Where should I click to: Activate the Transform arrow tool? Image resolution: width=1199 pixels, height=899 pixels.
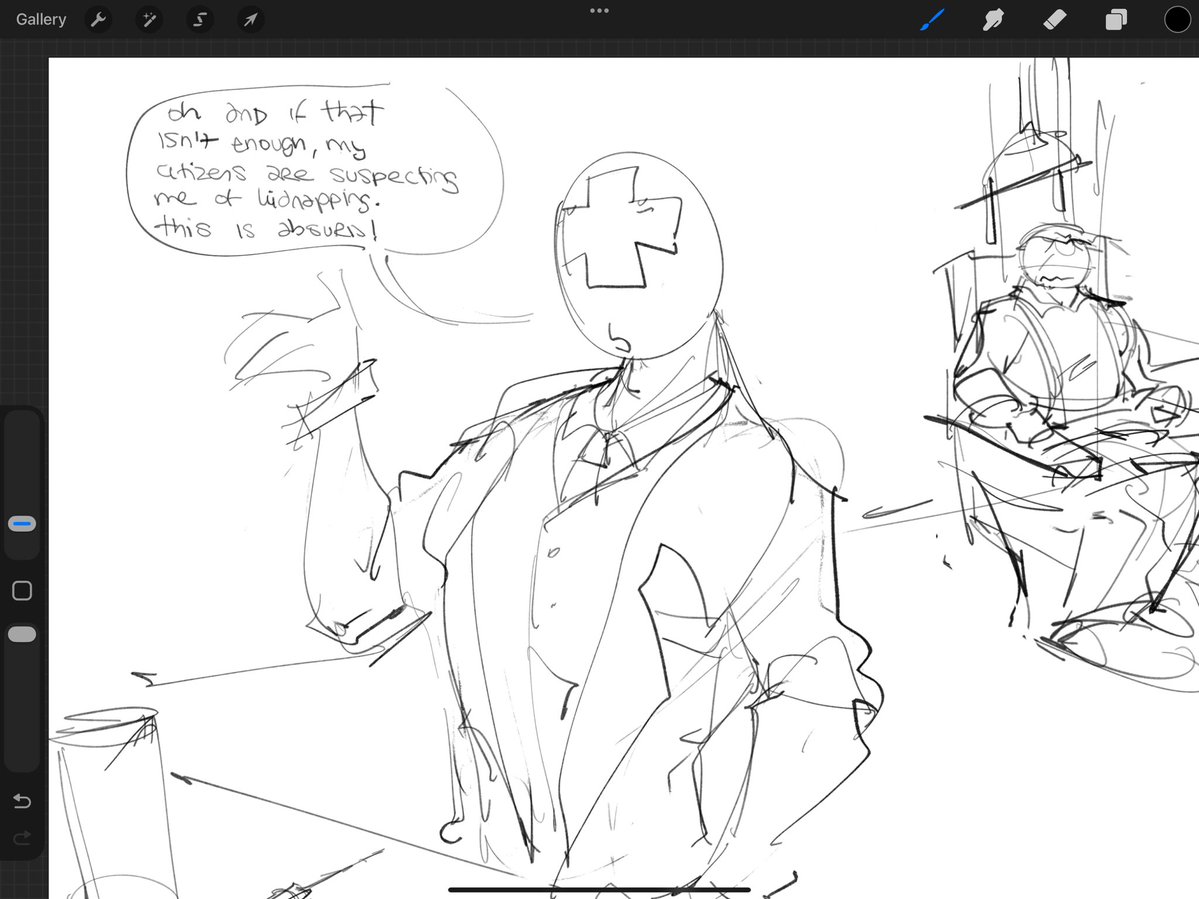click(251, 19)
